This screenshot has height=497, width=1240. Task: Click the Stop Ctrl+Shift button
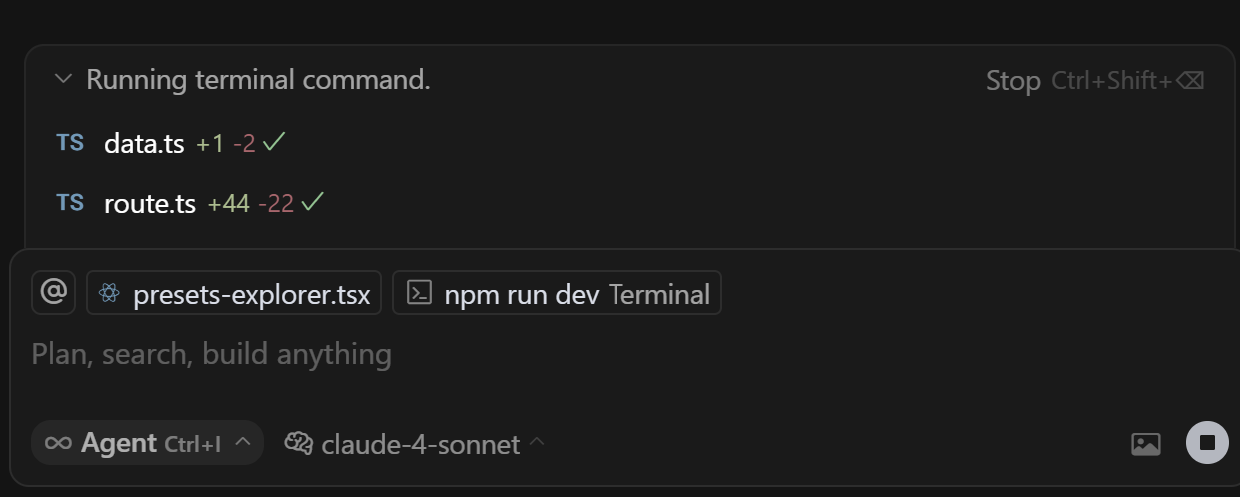pyautogui.click(x=1094, y=80)
